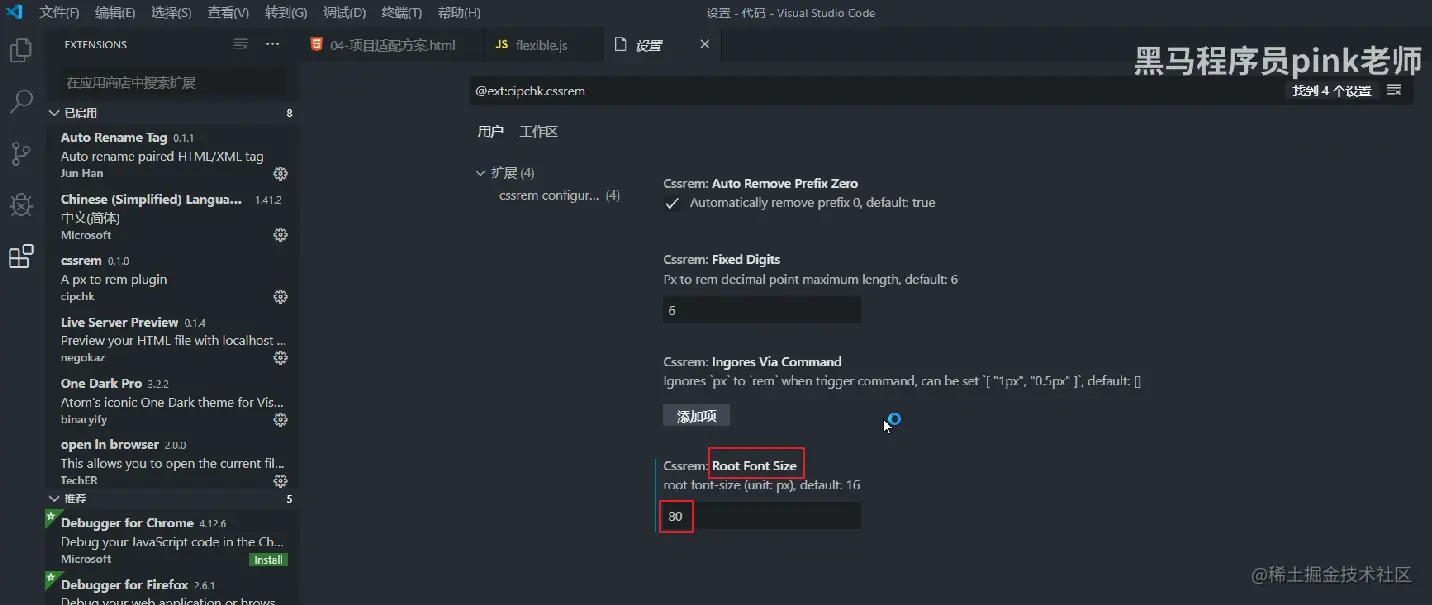Viewport: 1432px width, 605px height.
Task: Open the Source Control view
Action: tap(21, 153)
